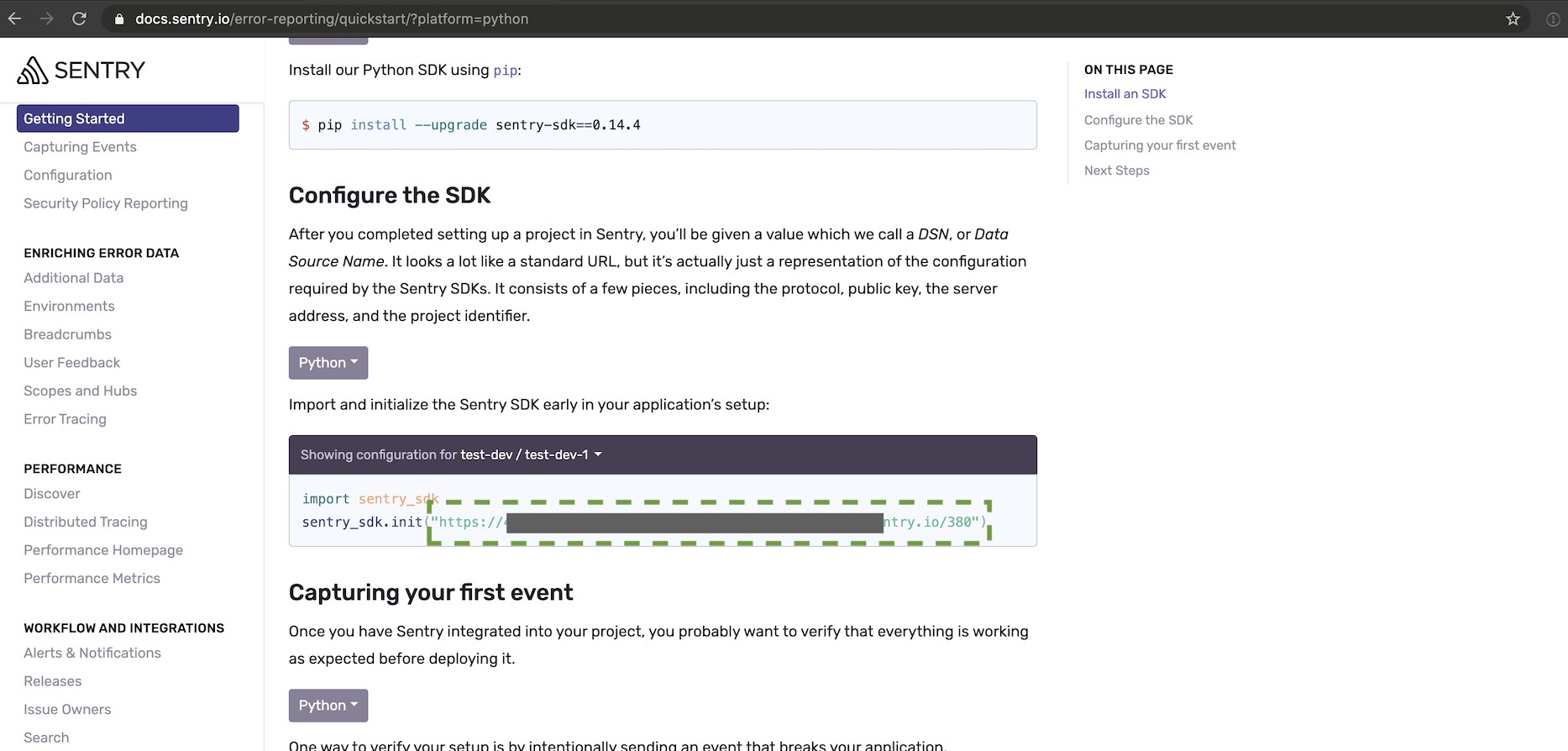
Task: Bookmark this page with star icon
Action: (1513, 18)
